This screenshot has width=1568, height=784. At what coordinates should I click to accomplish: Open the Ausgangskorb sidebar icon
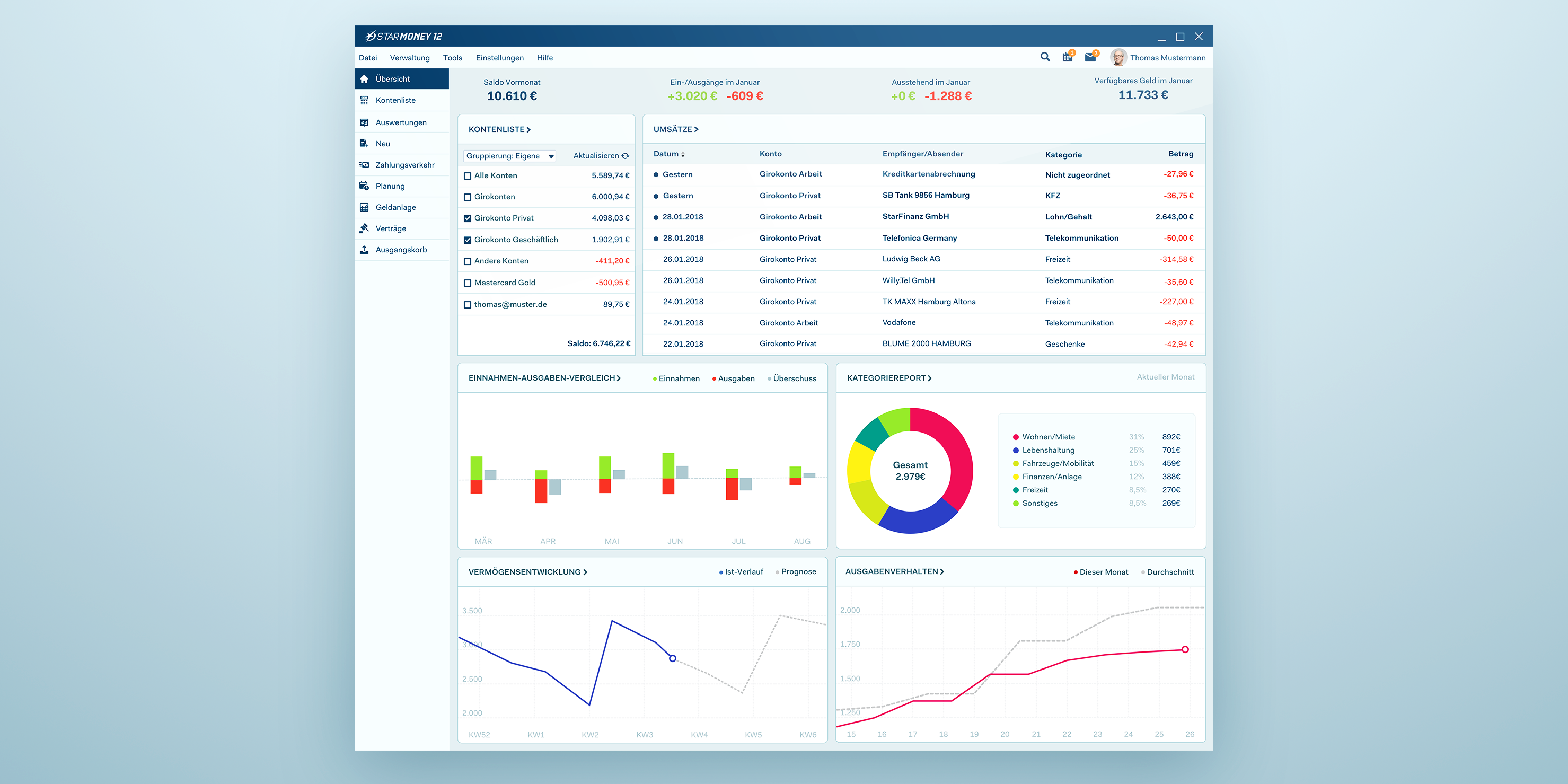coord(364,250)
